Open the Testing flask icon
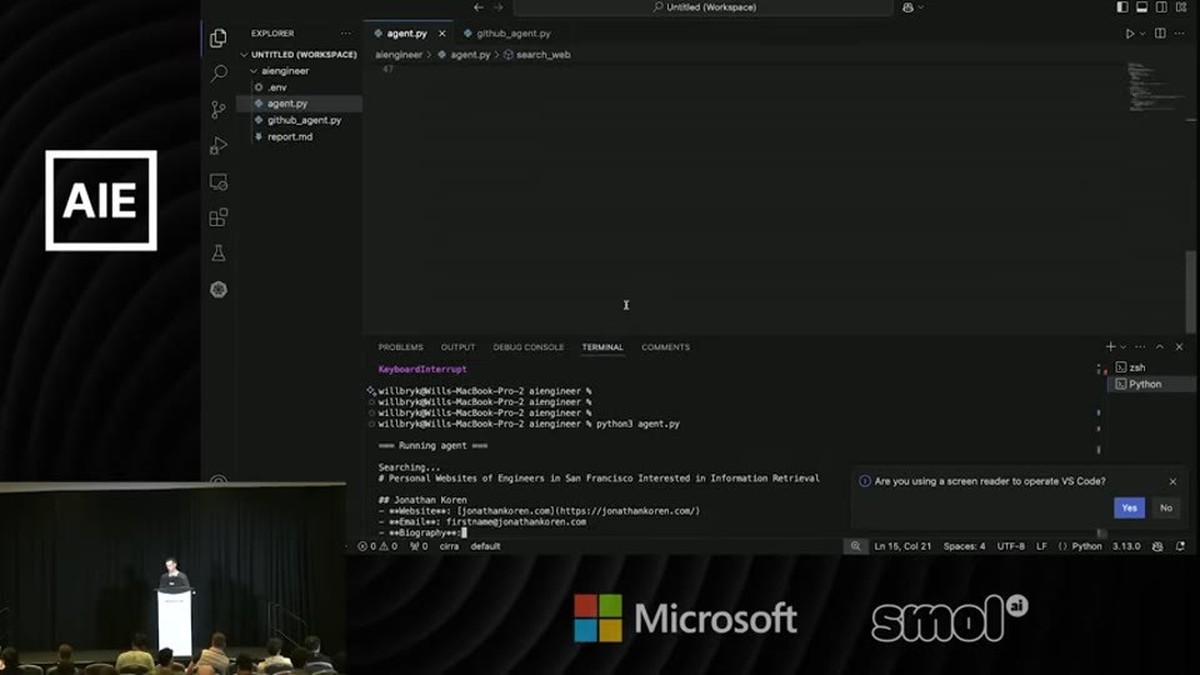The width and height of the screenshot is (1200, 675). coord(219,253)
